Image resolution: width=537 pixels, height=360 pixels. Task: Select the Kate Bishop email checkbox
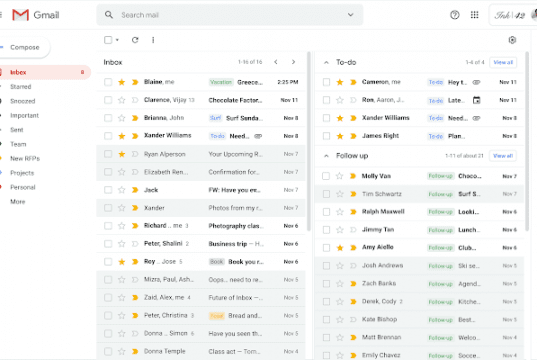pyautogui.click(x=326, y=320)
